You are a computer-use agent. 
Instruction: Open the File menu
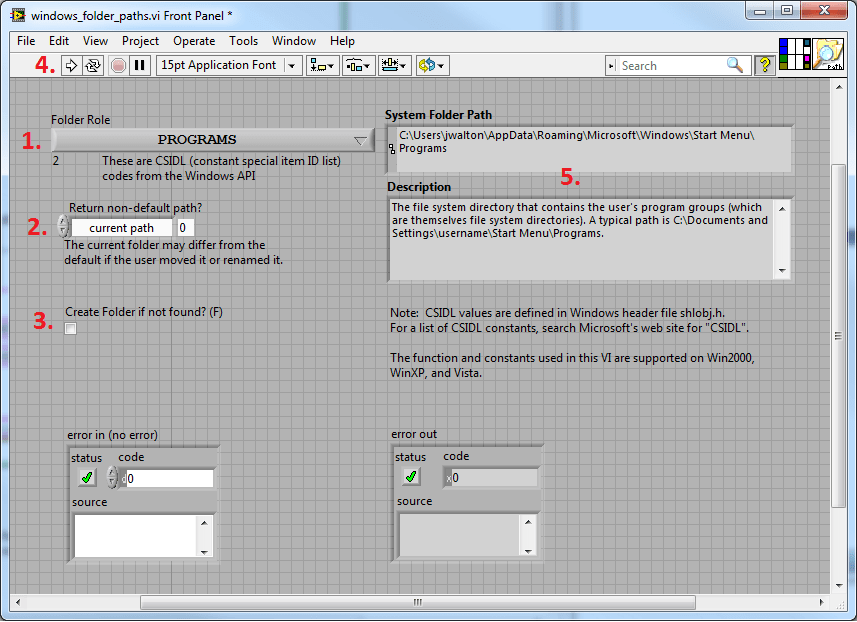click(x=26, y=41)
